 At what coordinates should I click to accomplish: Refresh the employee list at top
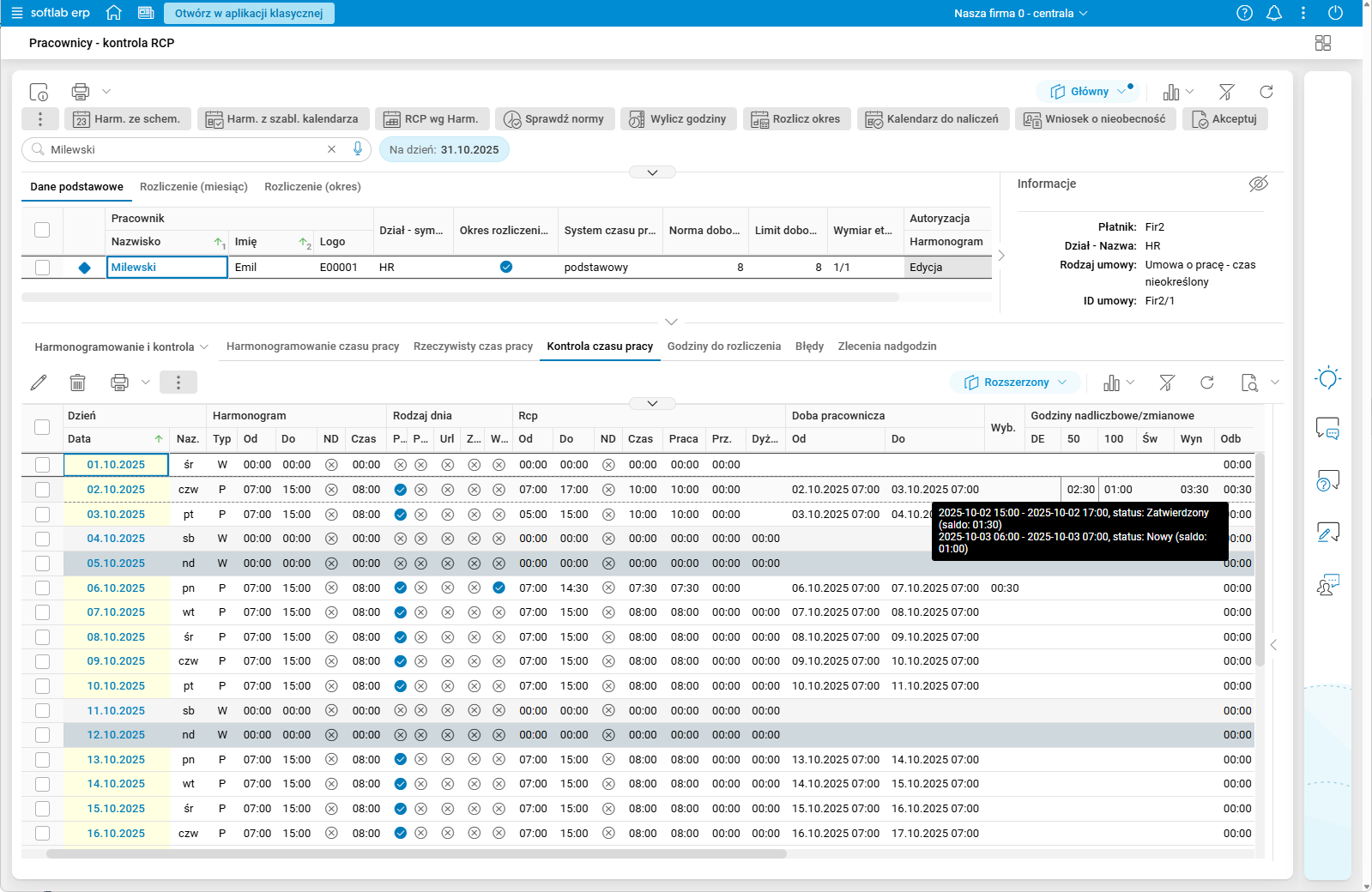tap(1266, 92)
